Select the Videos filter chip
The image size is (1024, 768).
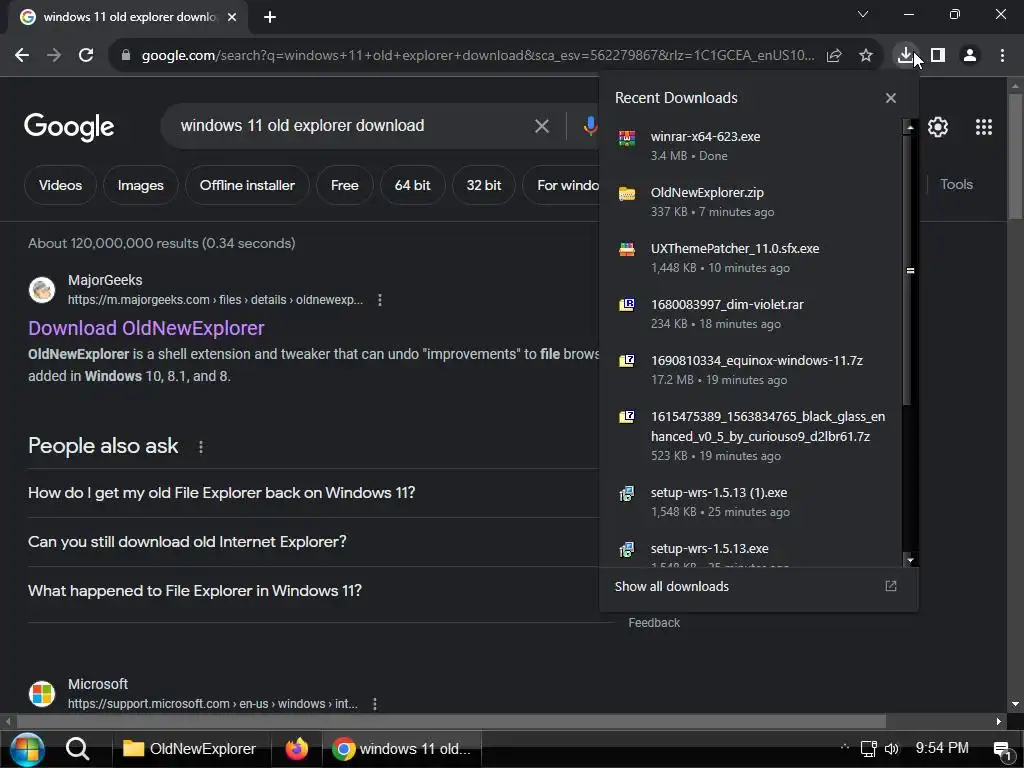click(x=60, y=185)
